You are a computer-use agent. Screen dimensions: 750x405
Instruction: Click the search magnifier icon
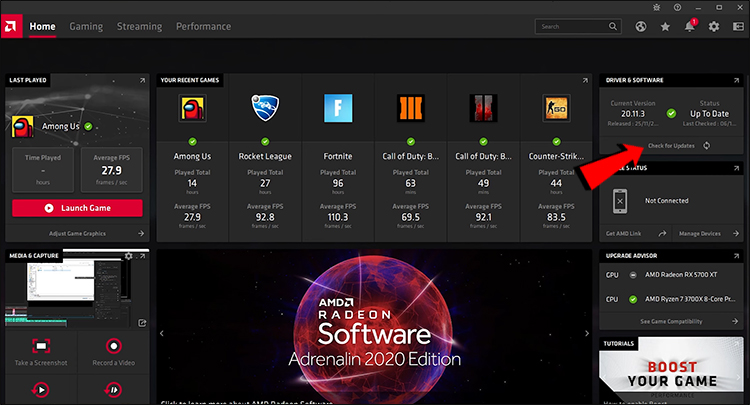[x=613, y=26]
